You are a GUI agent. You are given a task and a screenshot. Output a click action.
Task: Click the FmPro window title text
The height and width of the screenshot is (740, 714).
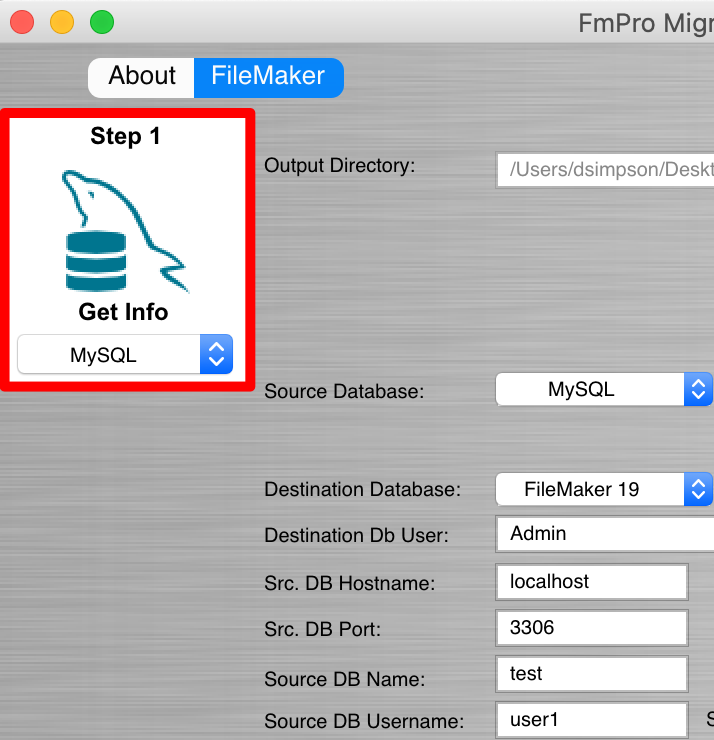pyautogui.click(x=645, y=22)
